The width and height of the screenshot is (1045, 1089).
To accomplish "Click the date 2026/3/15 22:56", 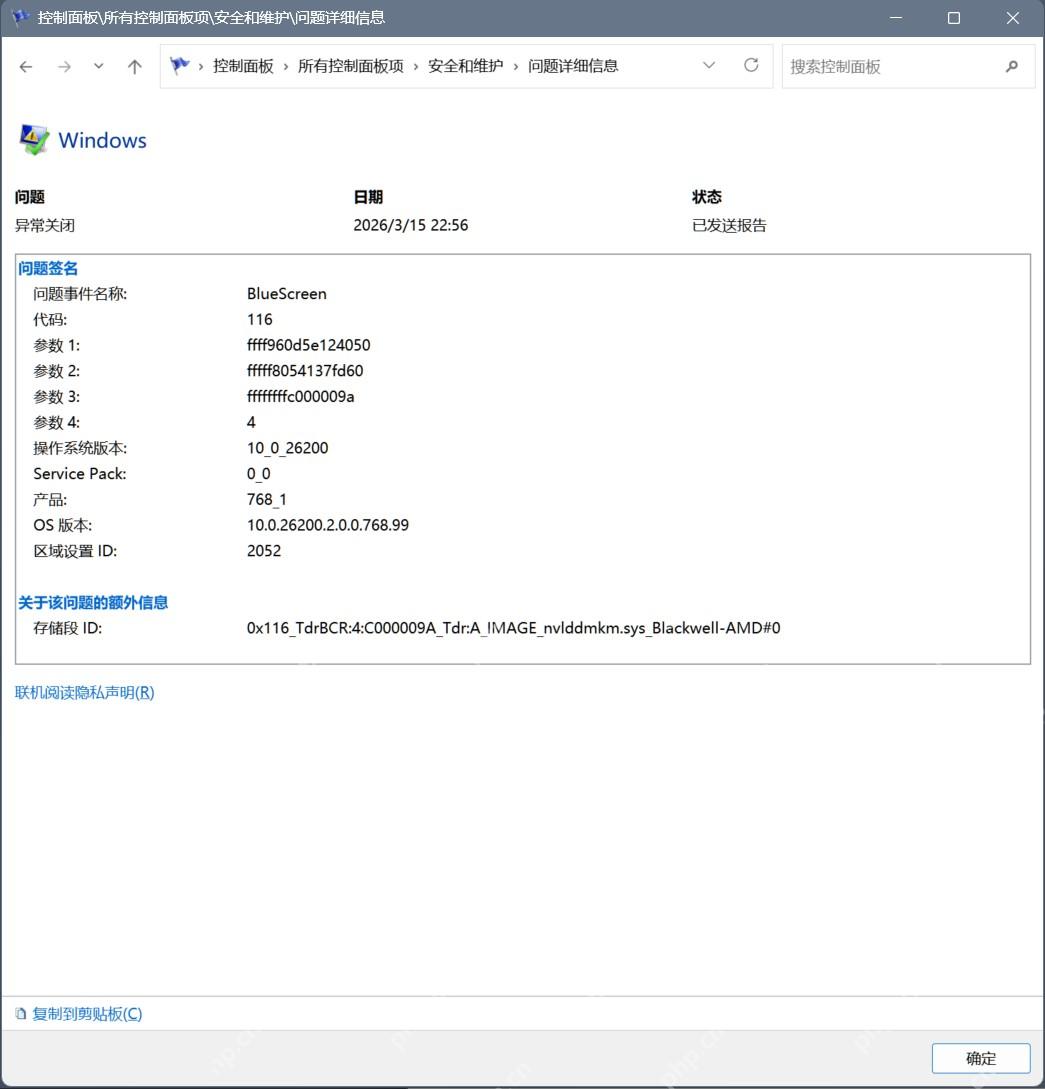I will click(x=410, y=225).
